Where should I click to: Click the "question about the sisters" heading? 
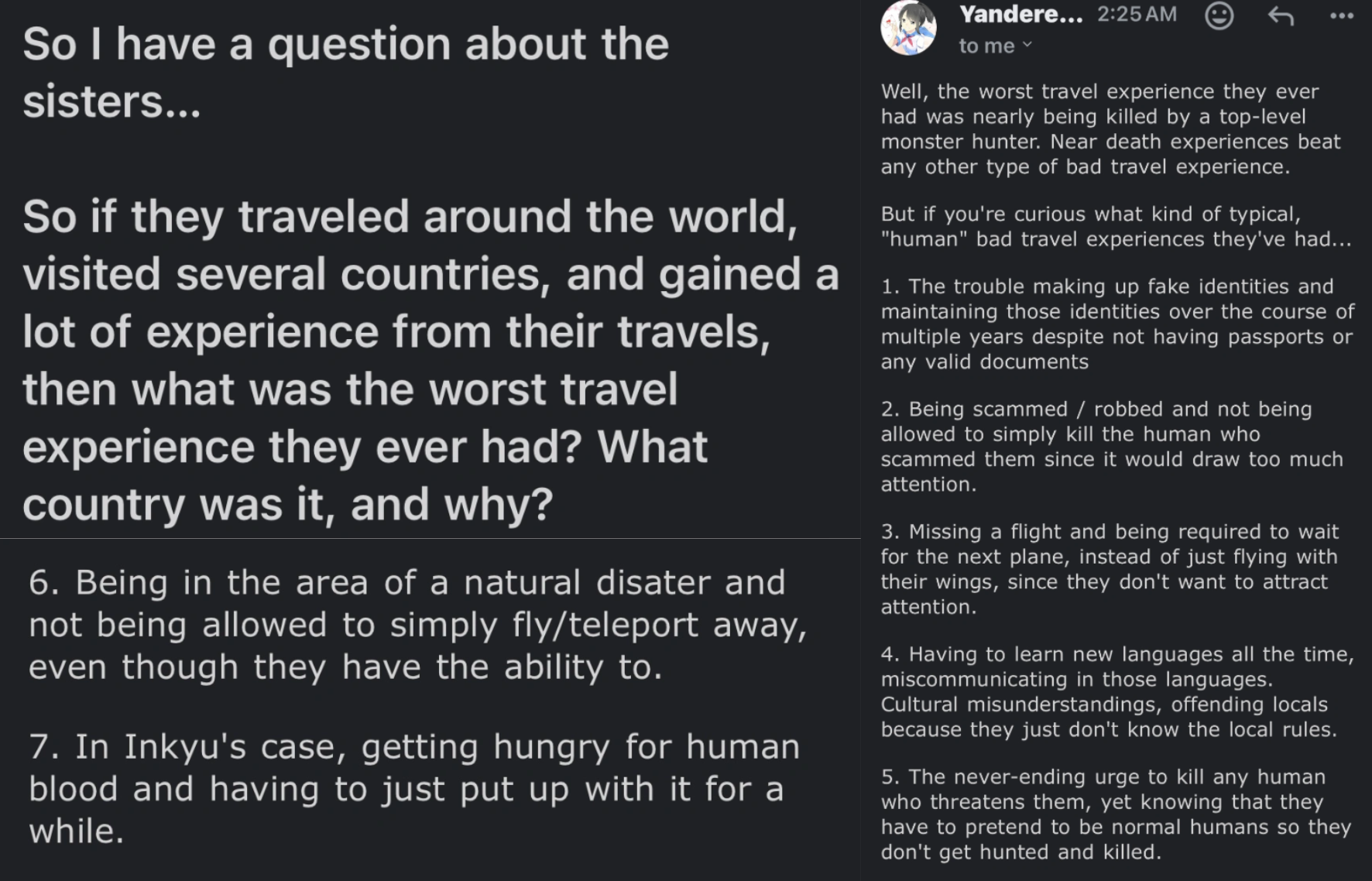[x=345, y=72]
